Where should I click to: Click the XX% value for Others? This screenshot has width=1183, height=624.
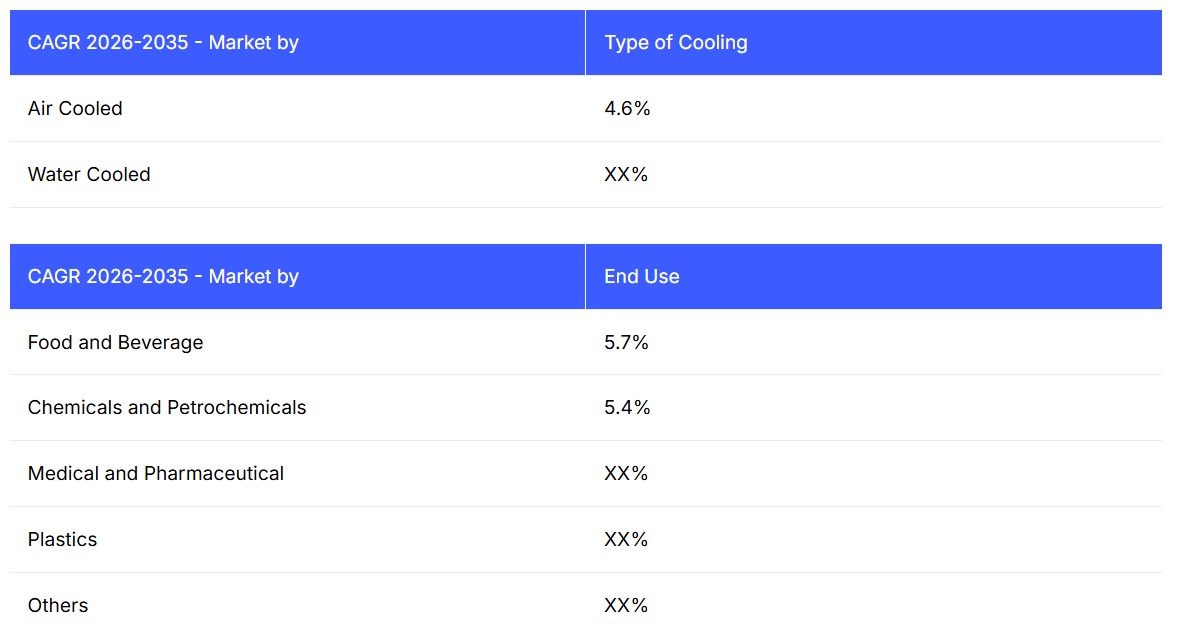coord(626,606)
